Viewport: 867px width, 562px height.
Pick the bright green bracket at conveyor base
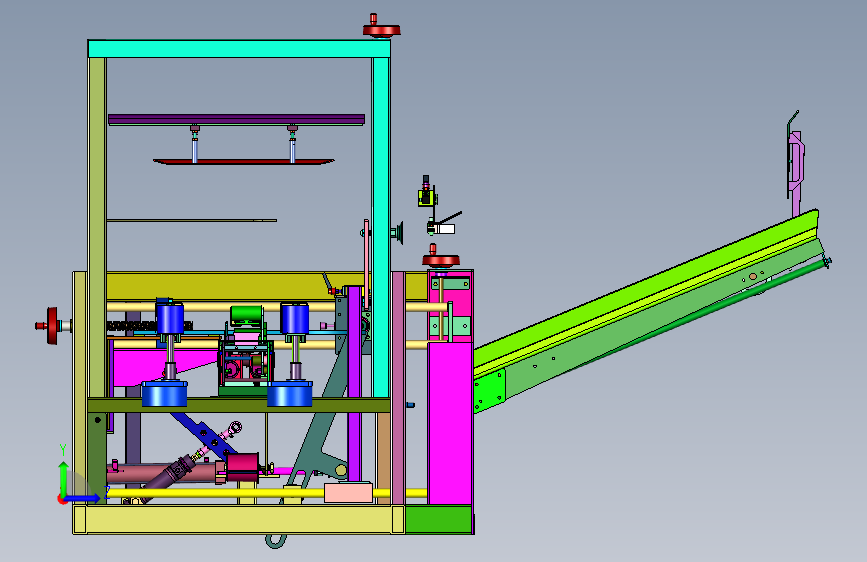[489, 392]
